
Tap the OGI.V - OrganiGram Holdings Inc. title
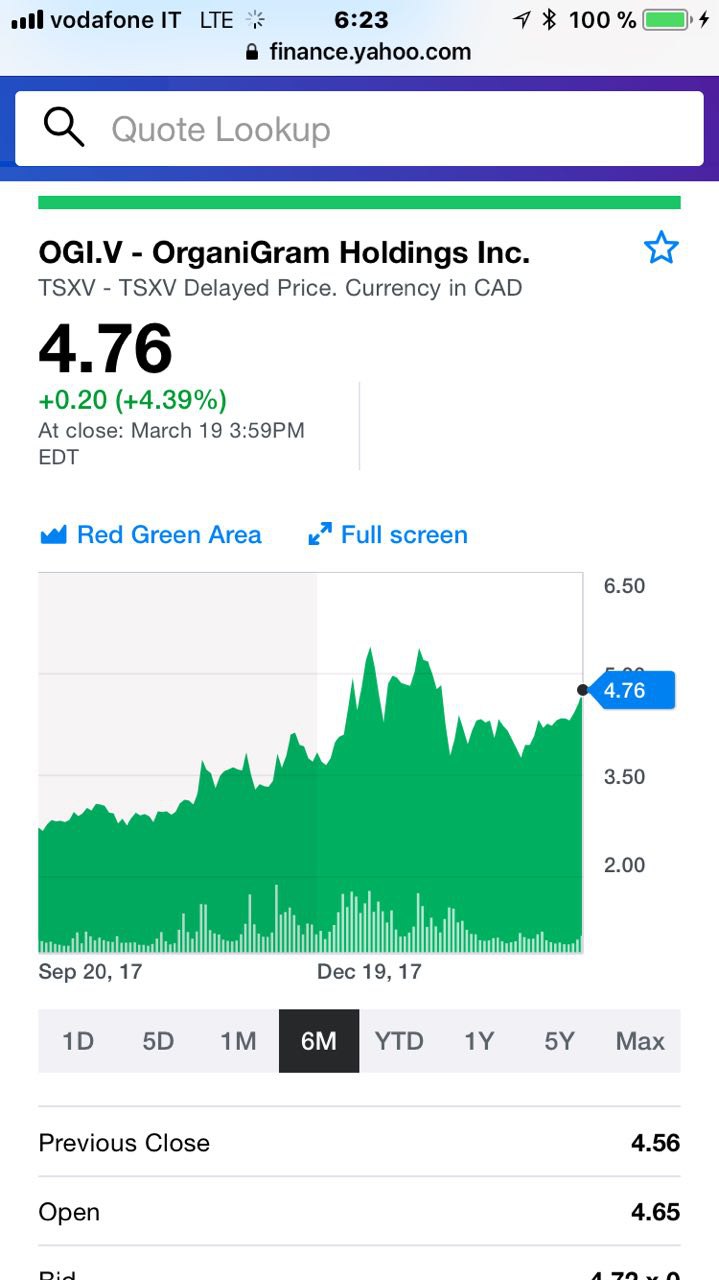[x=284, y=252]
